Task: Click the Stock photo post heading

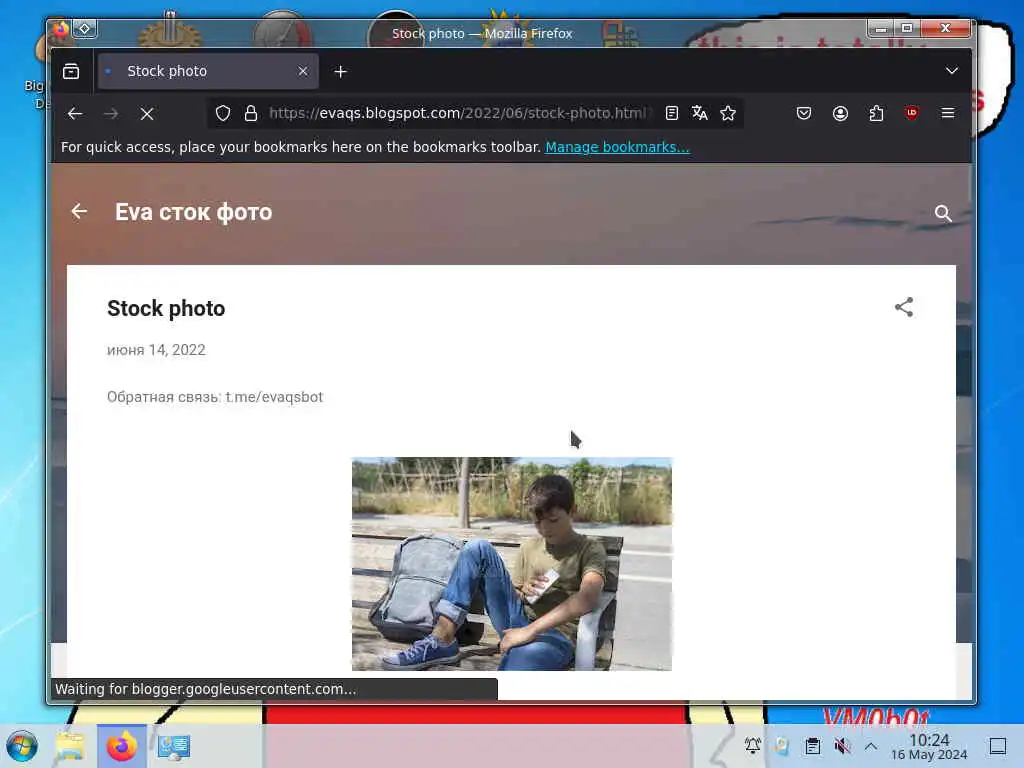Action: click(x=166, y=308)
